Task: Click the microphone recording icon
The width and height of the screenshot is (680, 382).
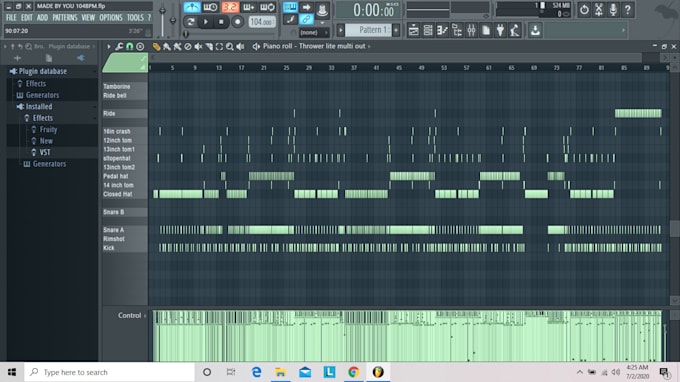Action: (x=613, y=10)
